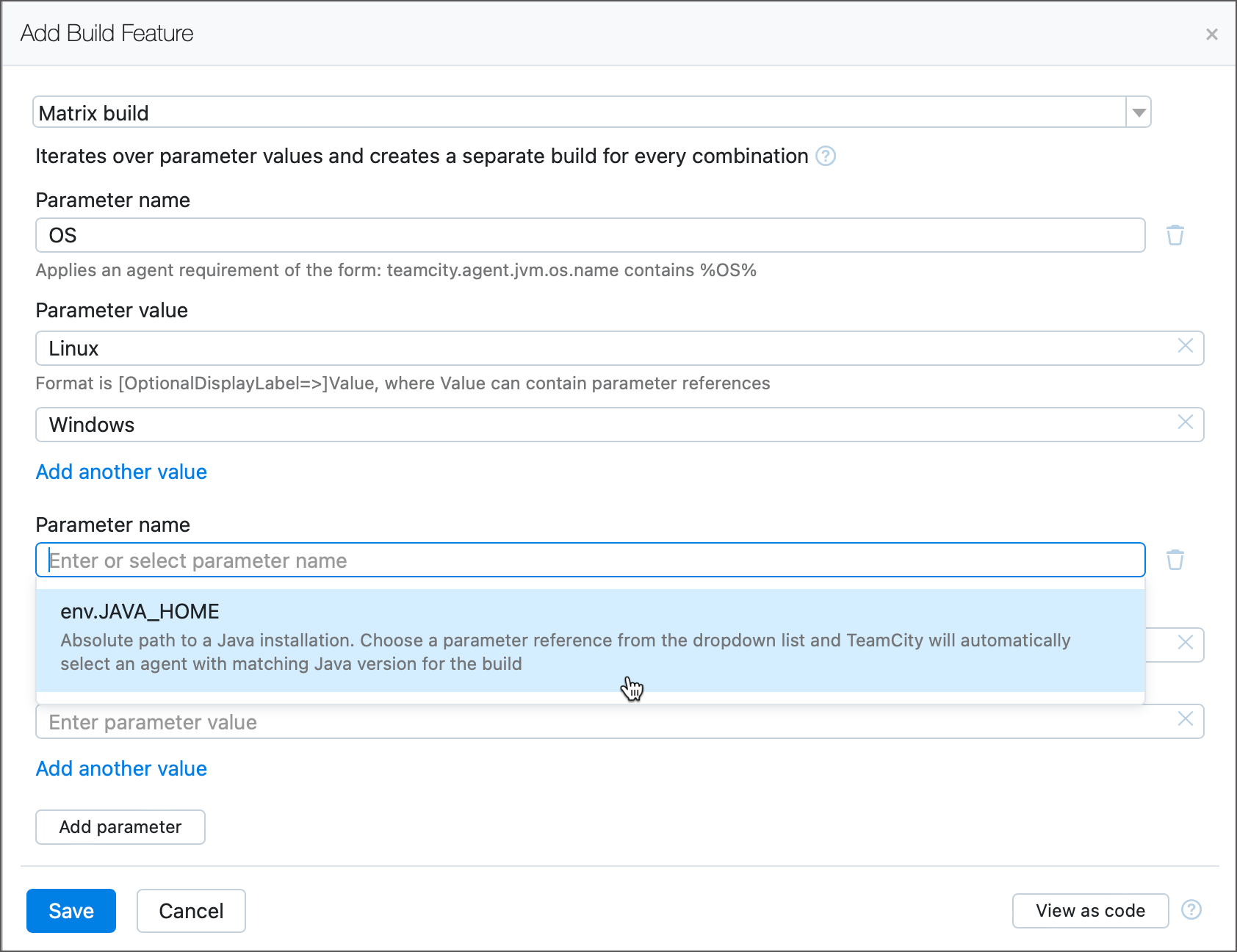Click 'Add another value' under Windows
The width and height of the screenshot is (1237, 952).
click(121, 472)
